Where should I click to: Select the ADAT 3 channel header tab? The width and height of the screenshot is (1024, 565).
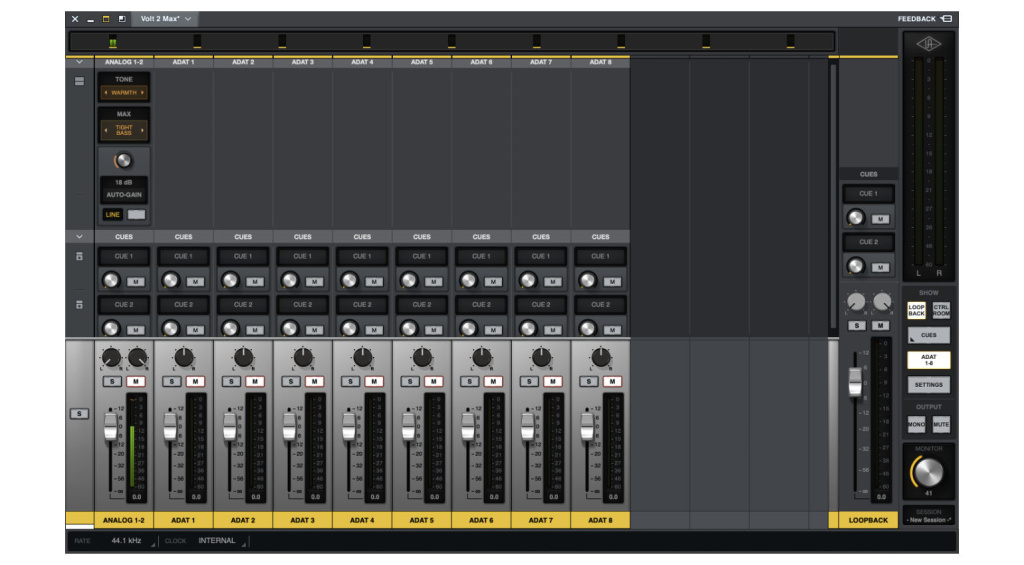click(x=303, y=62)
